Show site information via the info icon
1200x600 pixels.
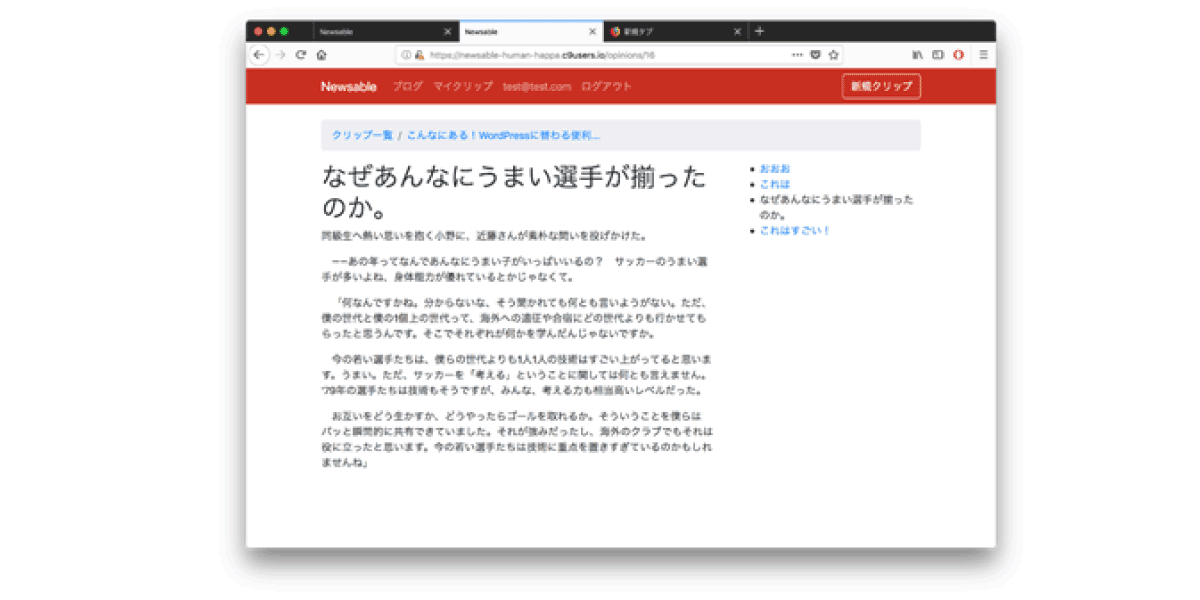[406, 55]
